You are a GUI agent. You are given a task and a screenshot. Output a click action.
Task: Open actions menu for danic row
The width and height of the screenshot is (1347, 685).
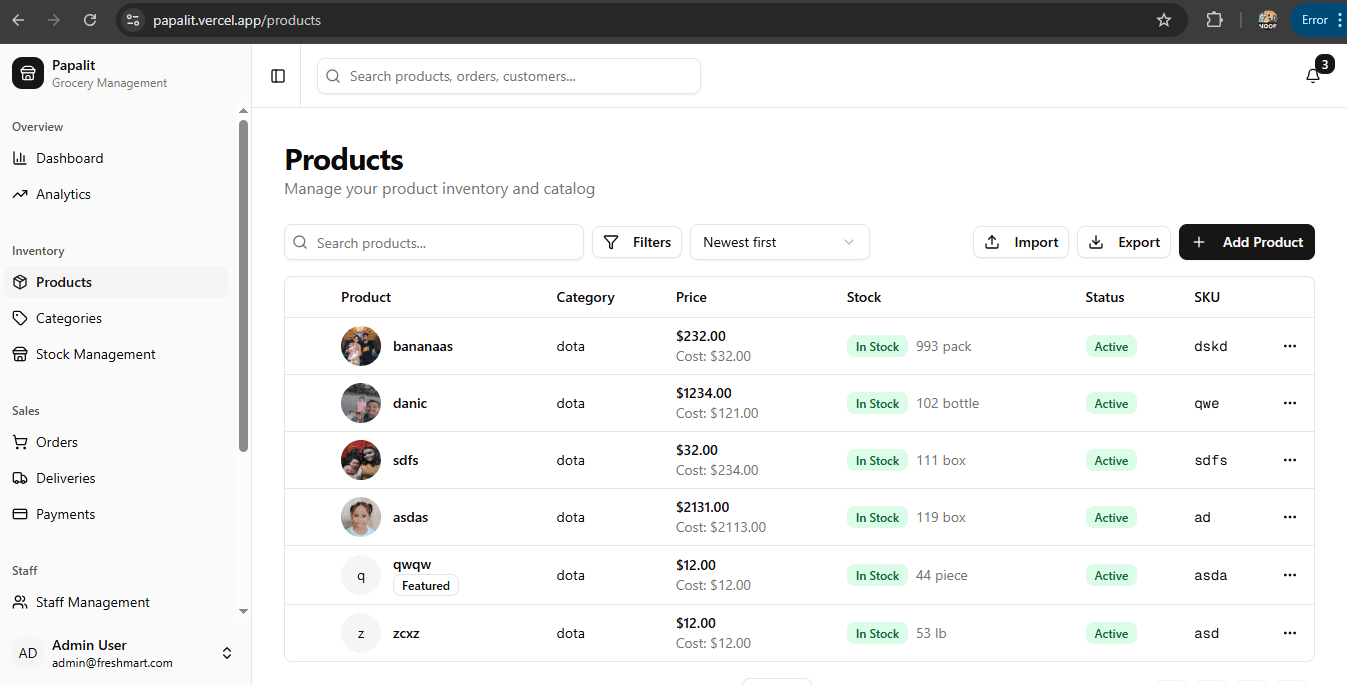1290,403
